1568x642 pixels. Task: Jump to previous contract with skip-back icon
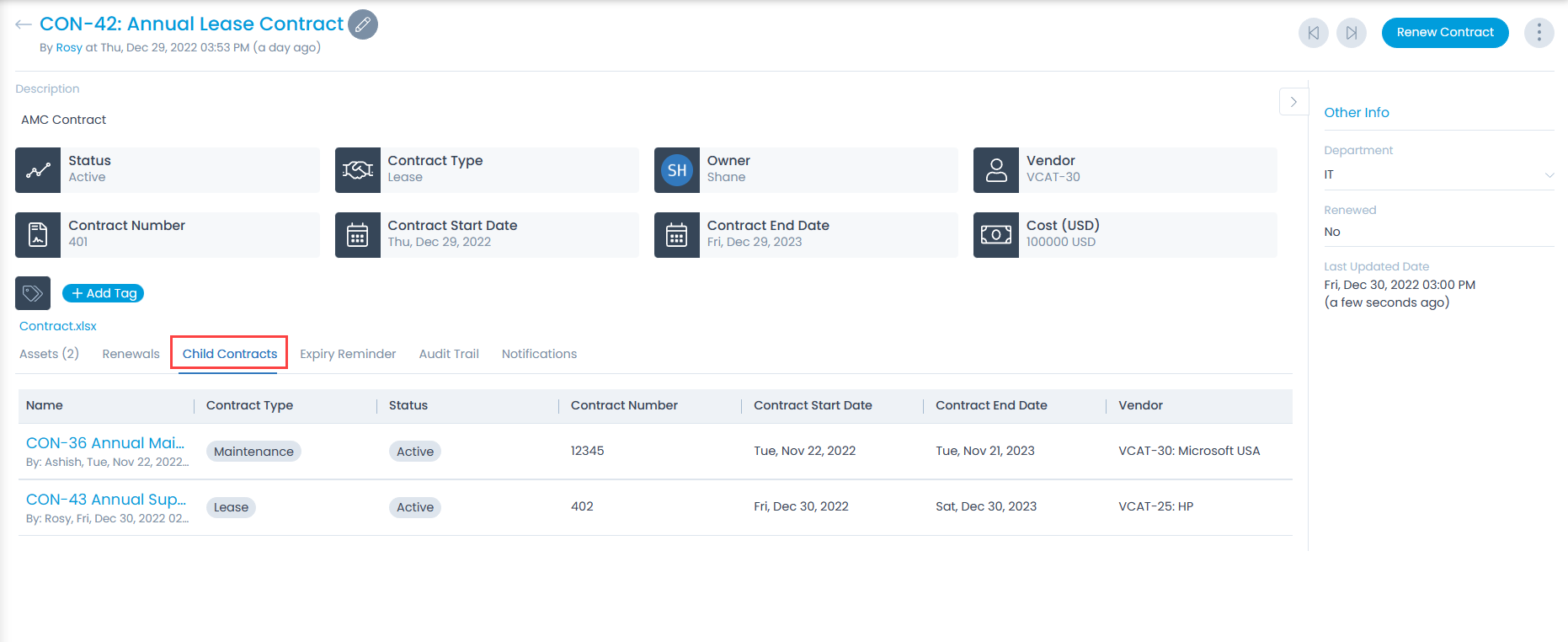click(1313, 33)
